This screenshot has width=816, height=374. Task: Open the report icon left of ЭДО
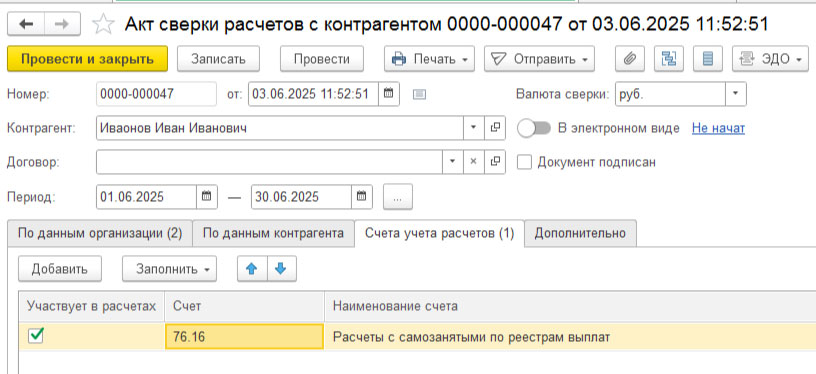pos(708,59)
